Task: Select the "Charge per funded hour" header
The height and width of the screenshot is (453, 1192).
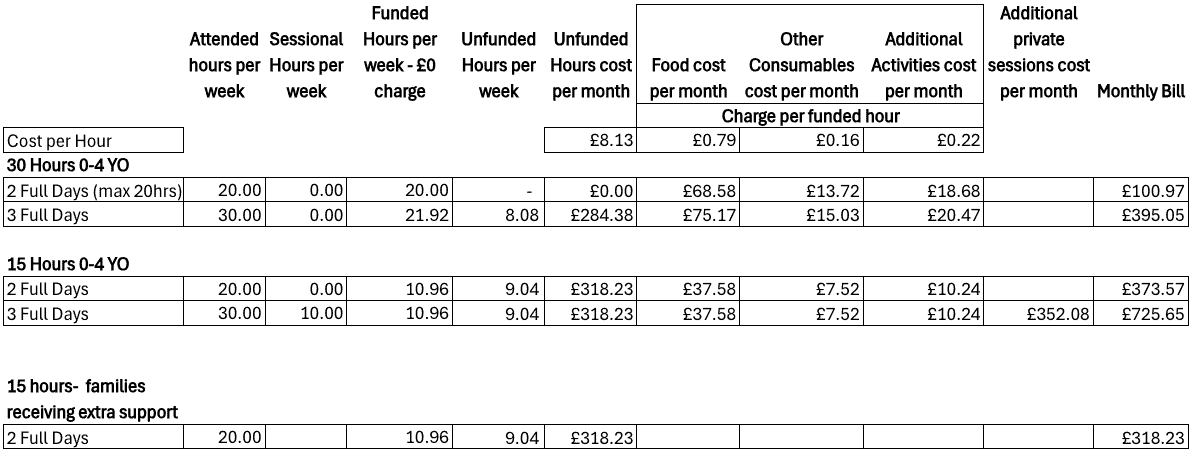Action: tap(810, 116)
